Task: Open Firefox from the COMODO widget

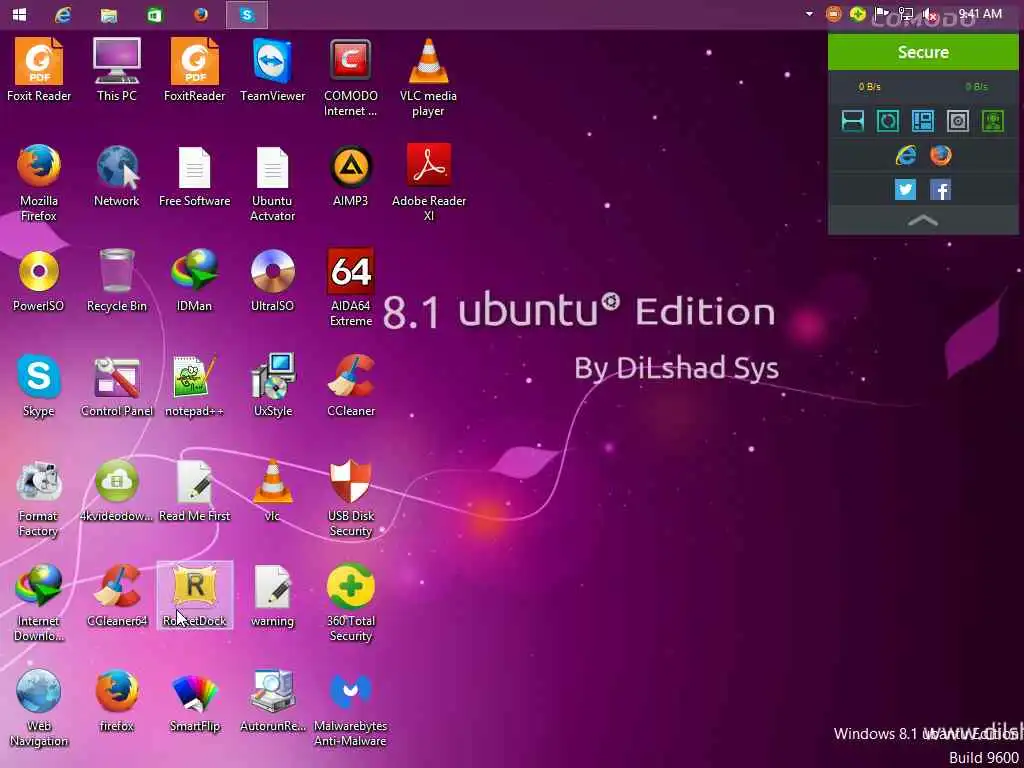Action: tap(940, 155)
